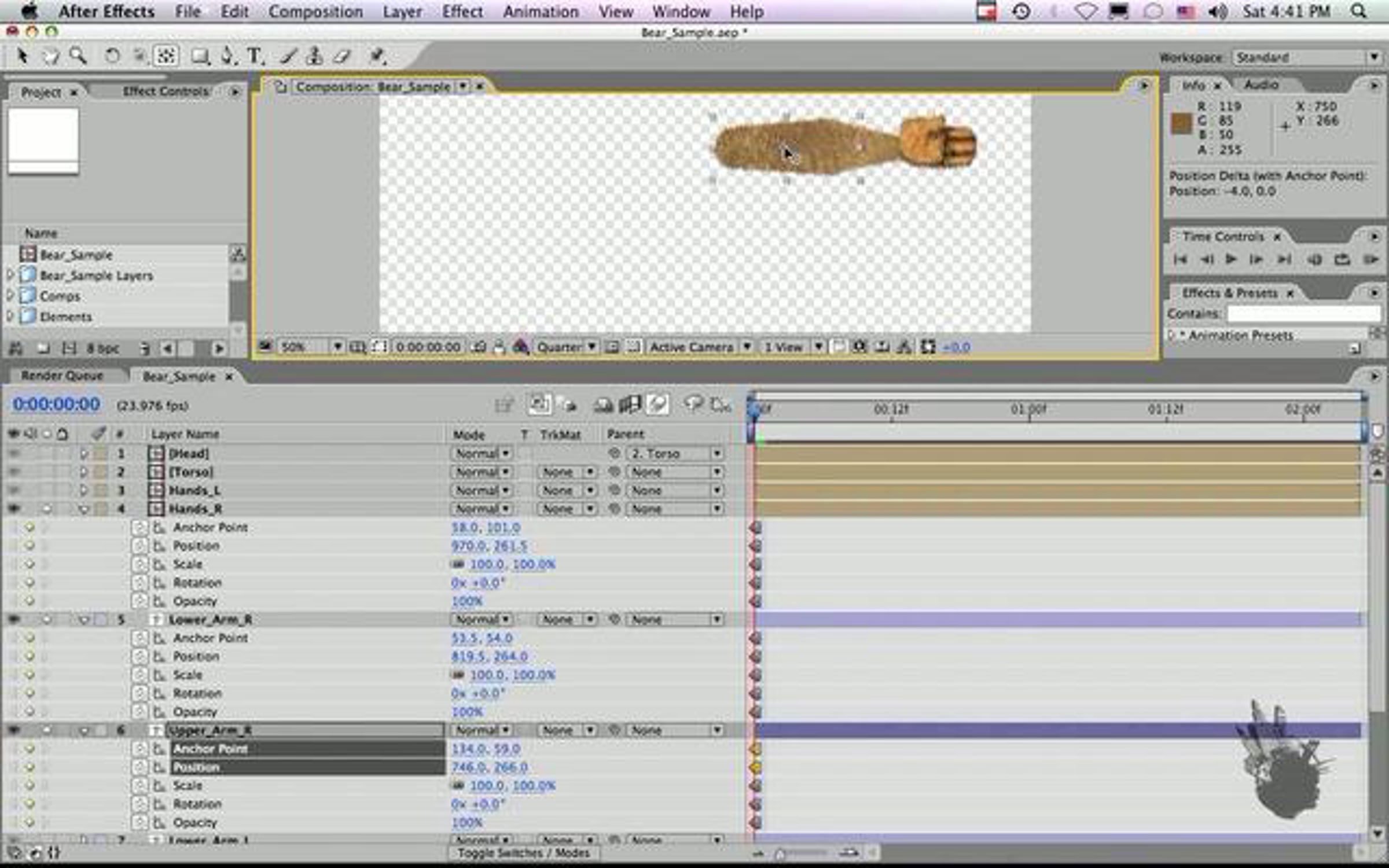This screenshot has width=1389, height=868.
Task: Jump to first frame in Time Controls
Action: click(x=1181, y=259)
